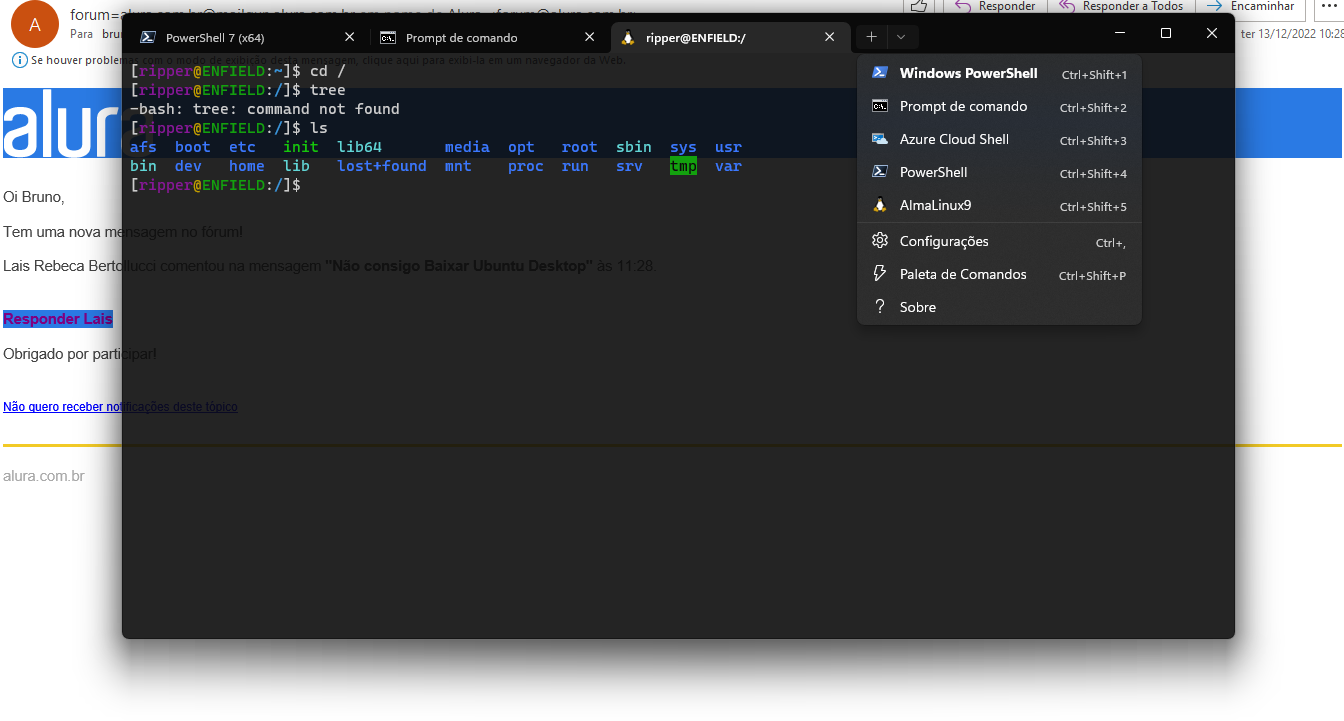Image resolution: width=1344 pixels, height=721 pixels.
Task: Click the 'Oi Bruno,' greeting in the email
Action: pyautogui.click(x=34, y=197)
